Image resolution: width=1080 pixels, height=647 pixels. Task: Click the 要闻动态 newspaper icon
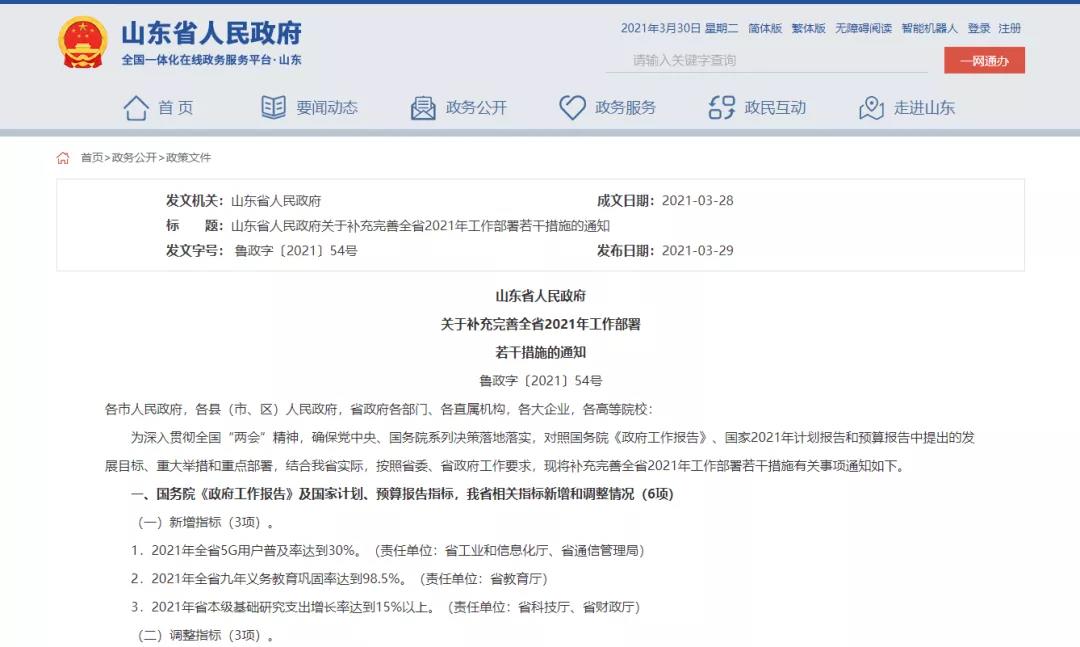pos(273,108)
